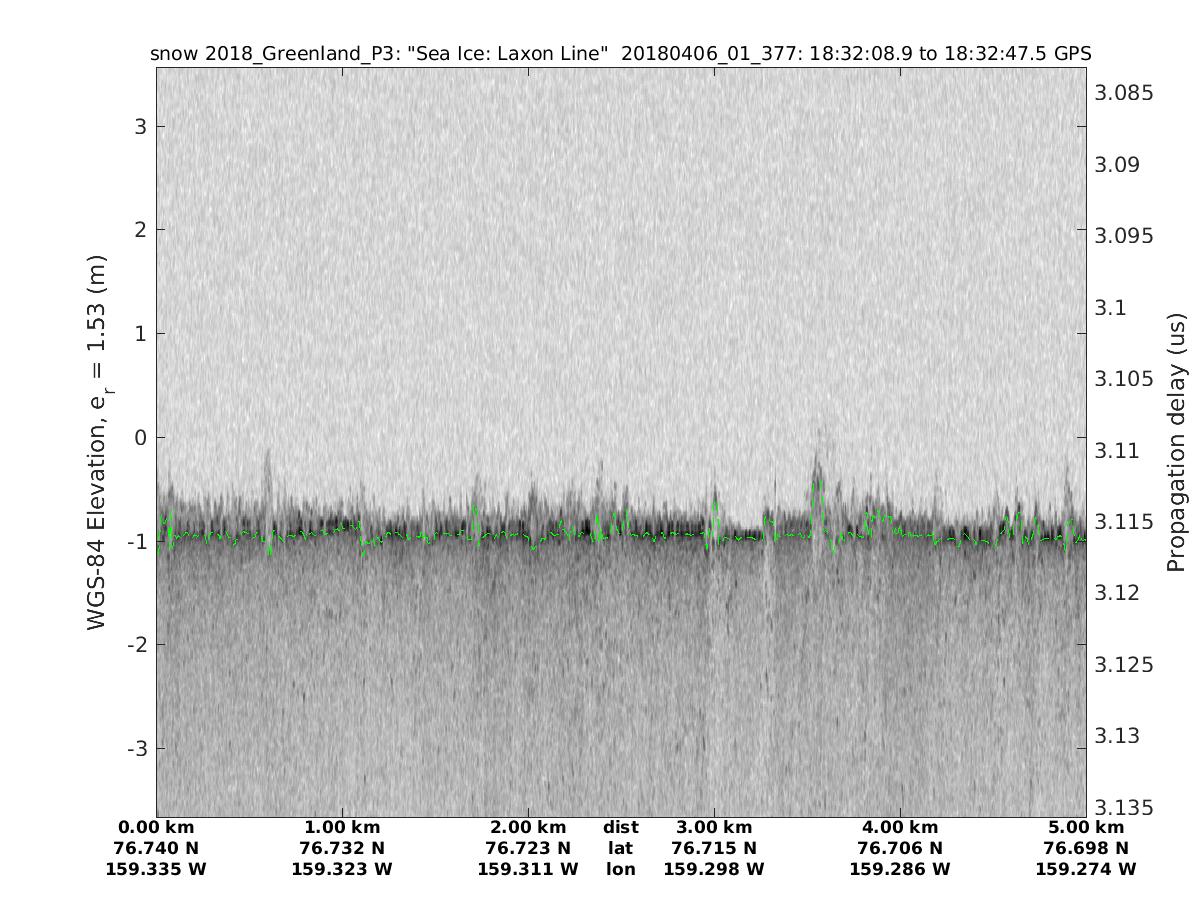Click the "5.00 km" x-axis tick label

pyautogui.click(x=1086, y=828)
